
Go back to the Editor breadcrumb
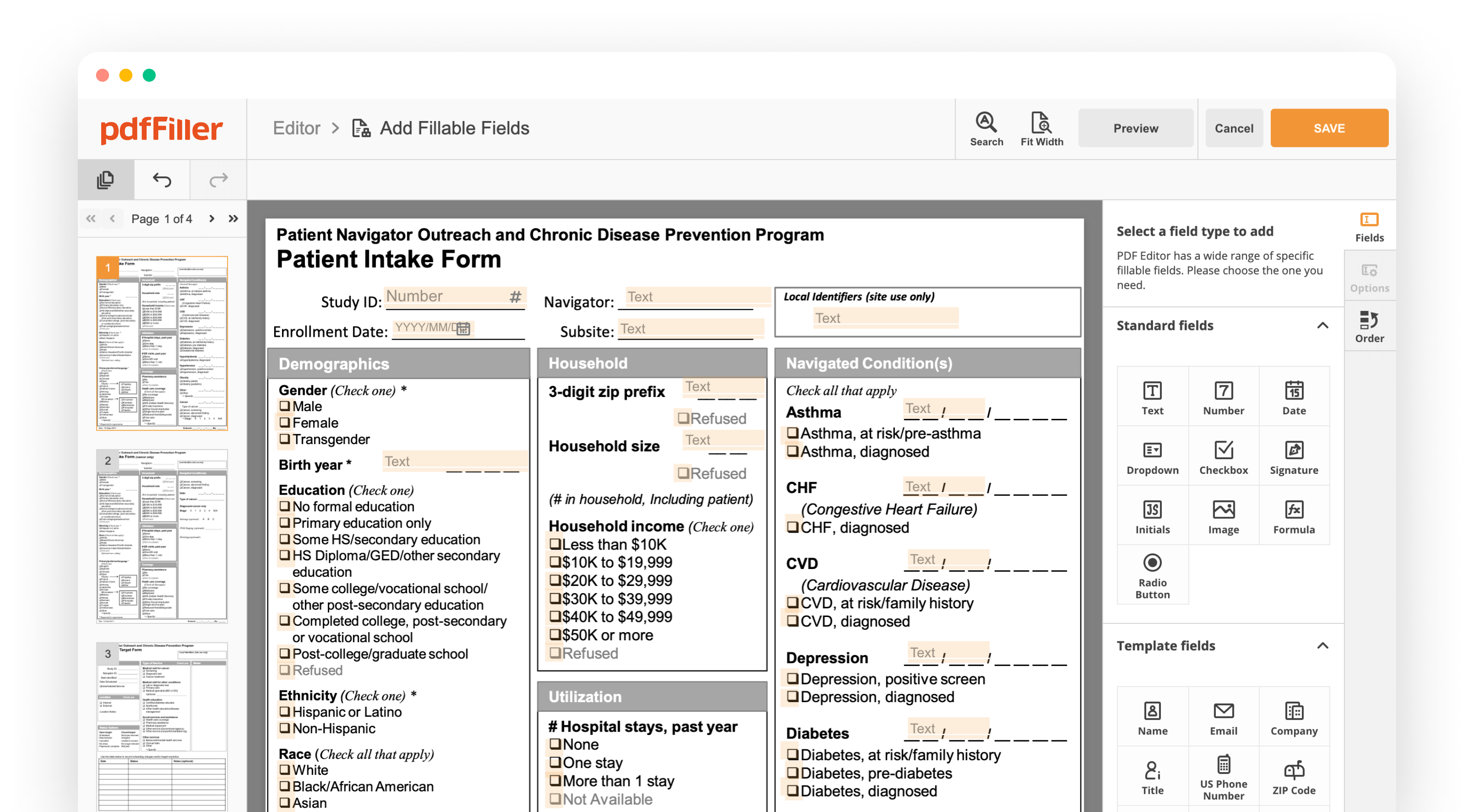coord(297,128)
